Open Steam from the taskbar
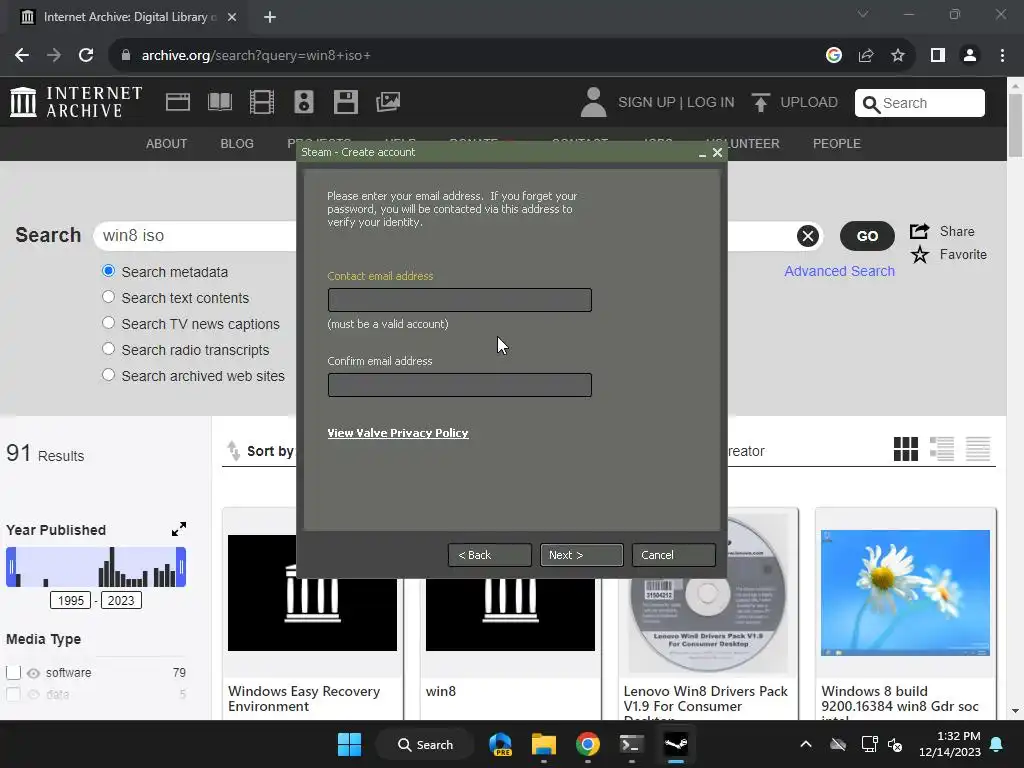Screen dimensions: 1024x768 (x=675, y=744)
